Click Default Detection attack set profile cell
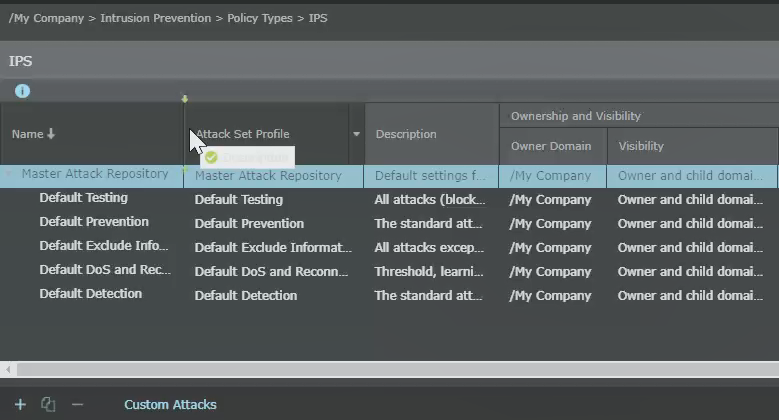 [273, 295]
